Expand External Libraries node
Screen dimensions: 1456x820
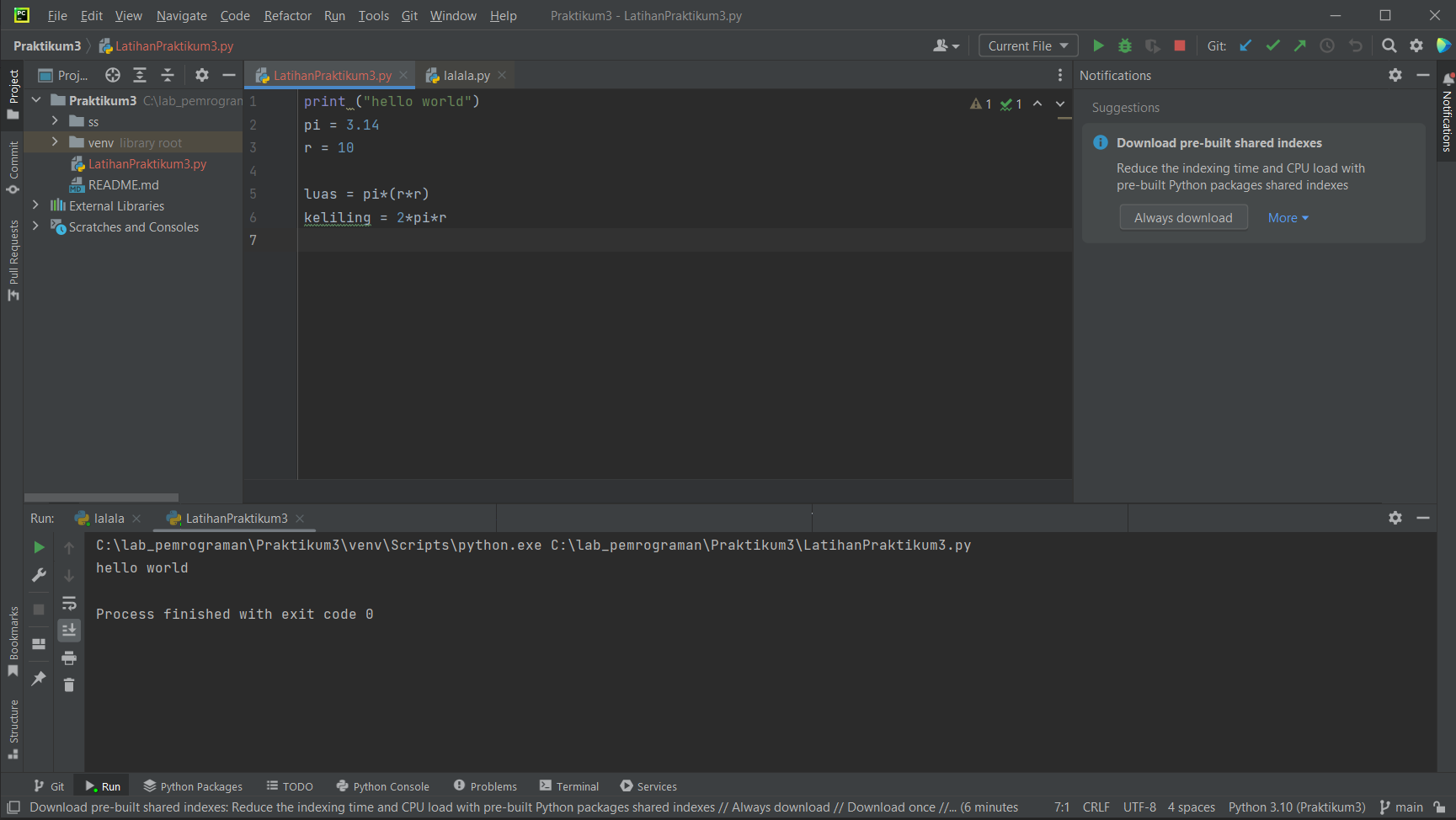tap(35, 205)
